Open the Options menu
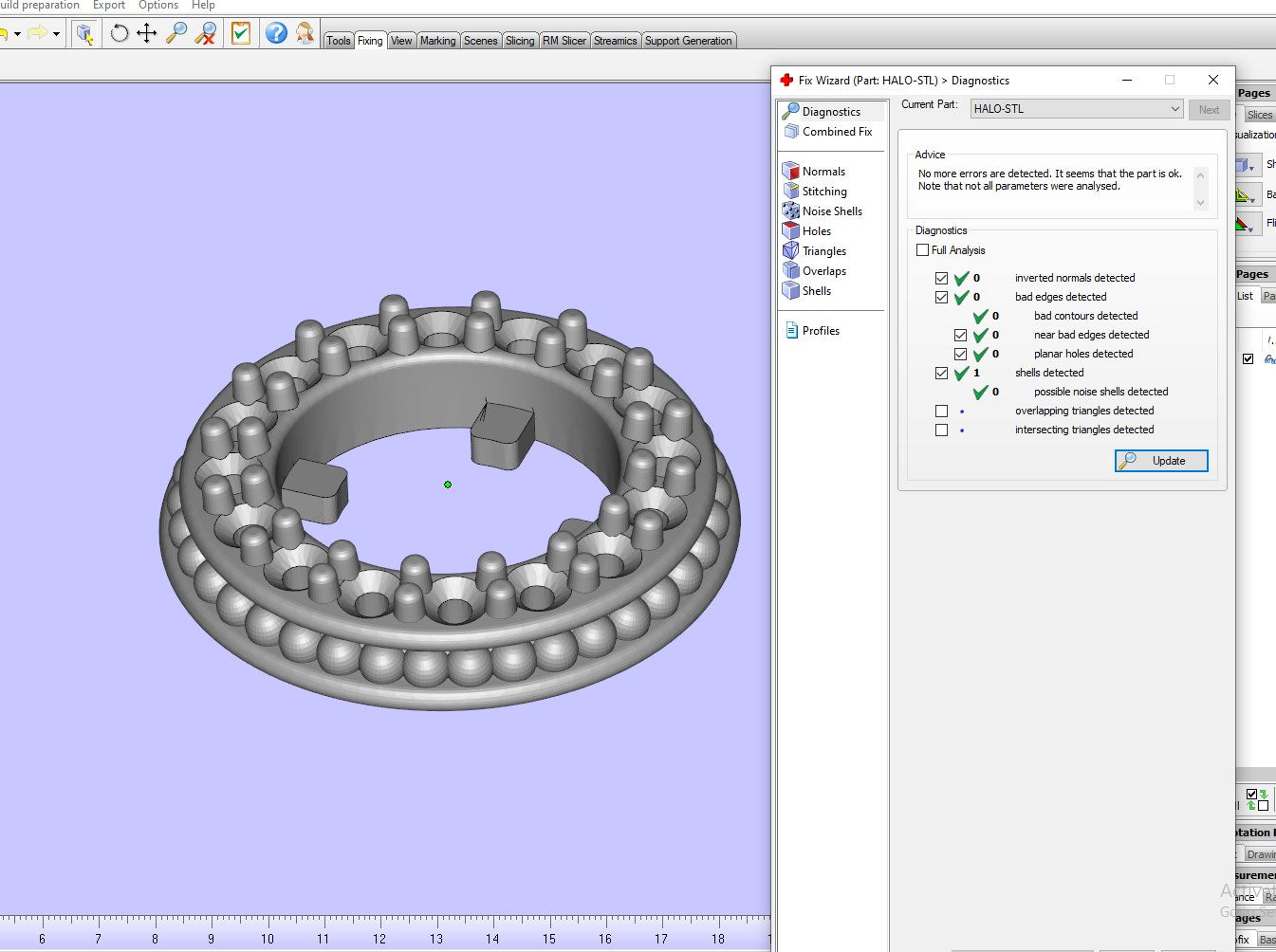This screenshot has height=952, width=1276. click(157, 6)
